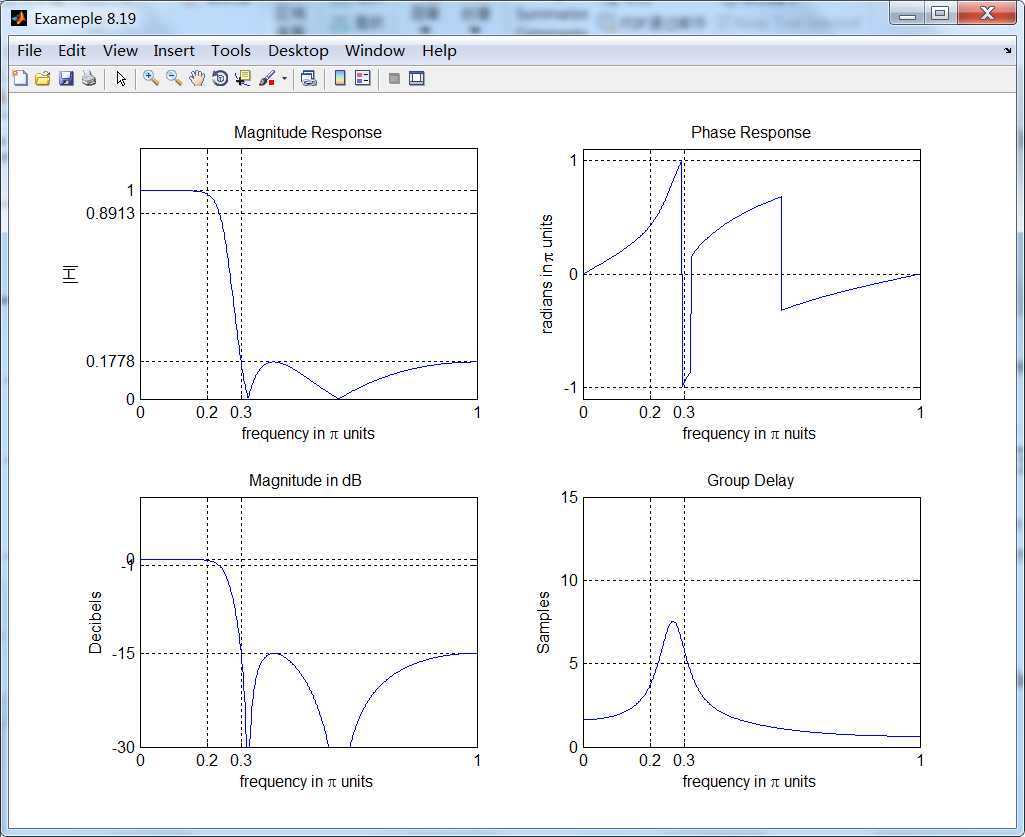The height and width of the screenshot is (837, 1025).
Task: Click the Samples y-axis label
Action: 543,623
